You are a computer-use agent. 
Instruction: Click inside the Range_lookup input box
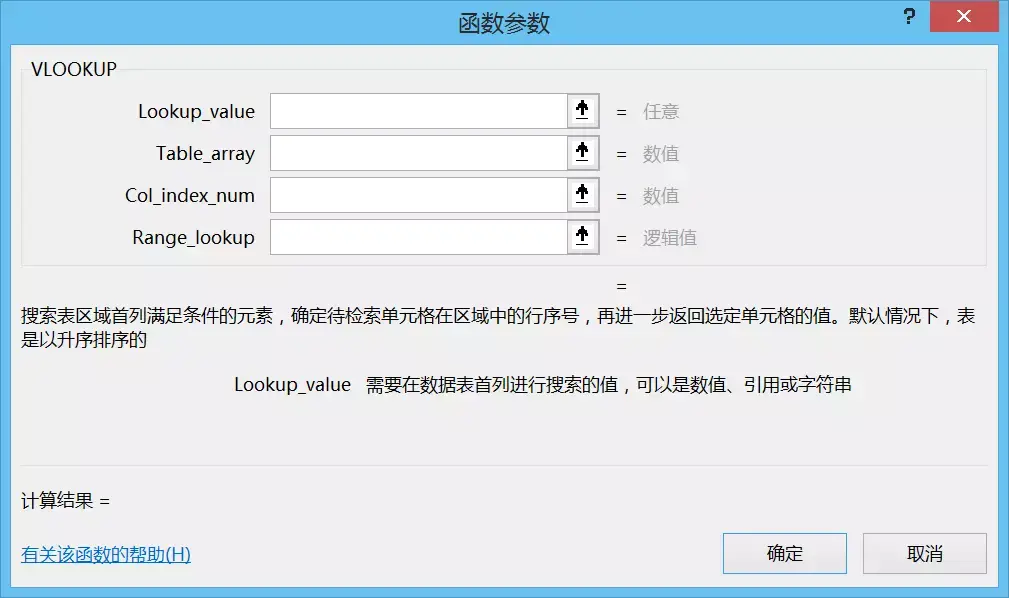click(420, 236)
